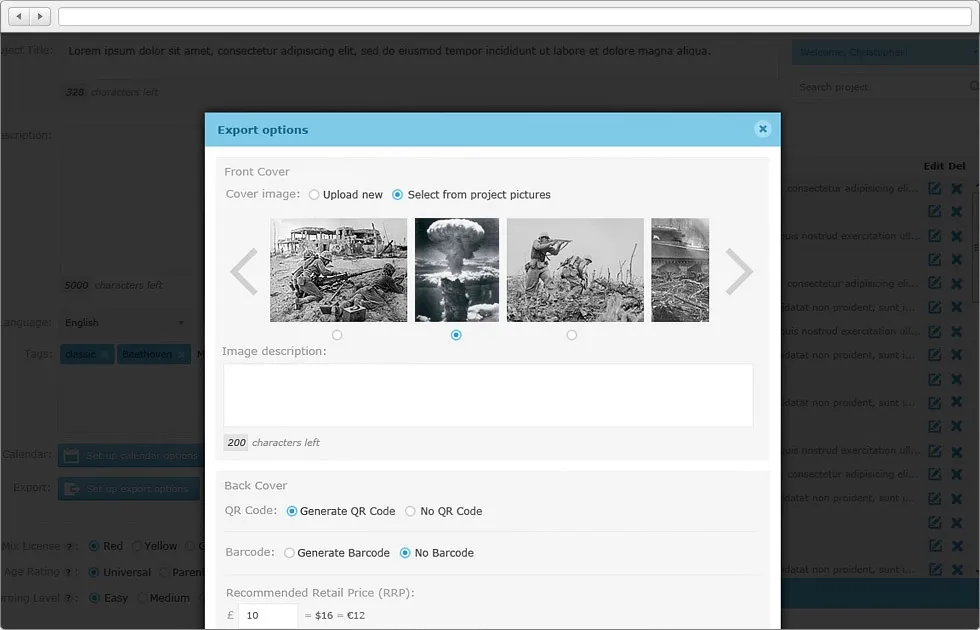Image resolution: width=980 pixels, height=630 pixels.
Task: Open Age Rating help question mark
Action: 69,572
